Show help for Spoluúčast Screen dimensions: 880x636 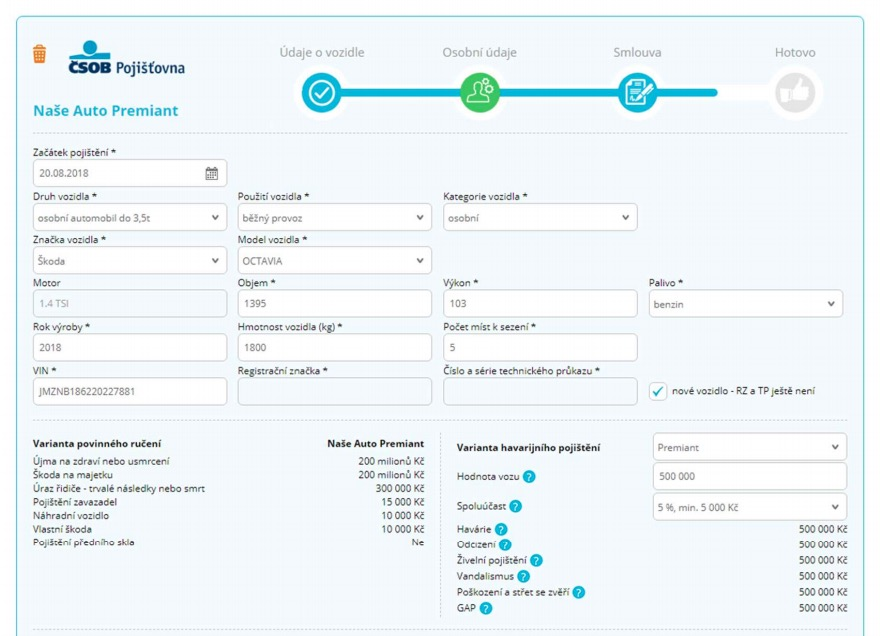pos(515,506)
